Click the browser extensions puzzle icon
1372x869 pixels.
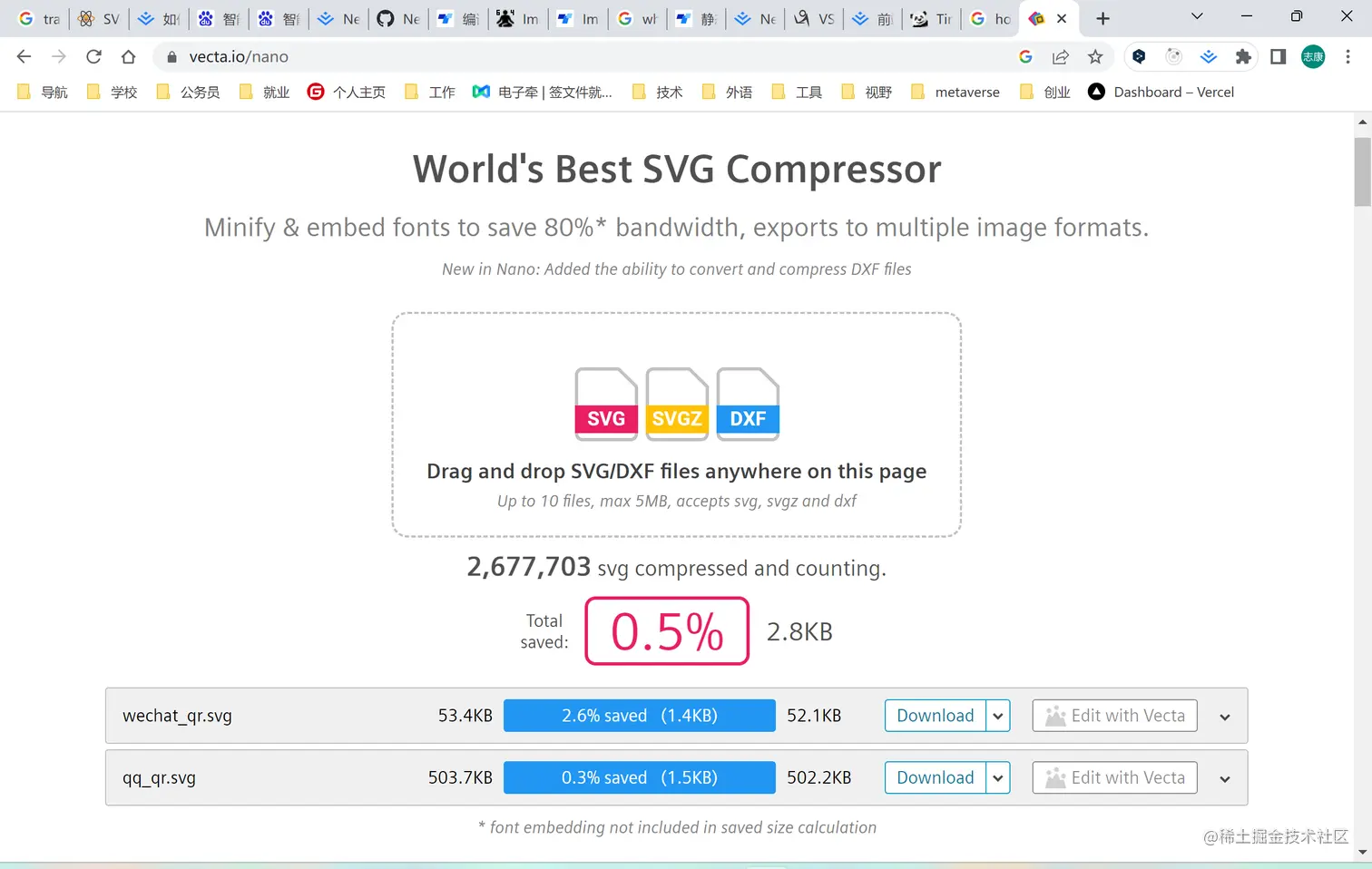click(1244, 56)
